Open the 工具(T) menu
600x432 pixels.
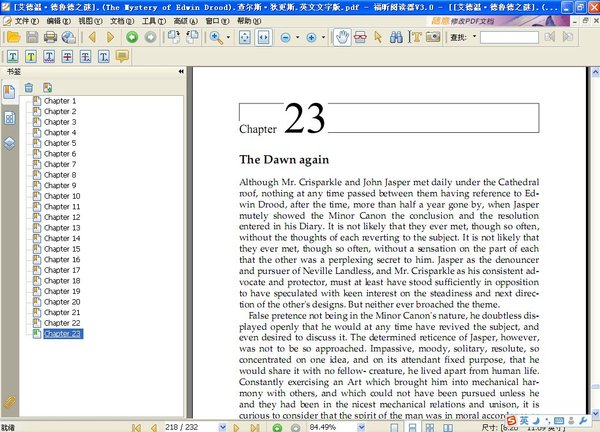pos(154,21)
